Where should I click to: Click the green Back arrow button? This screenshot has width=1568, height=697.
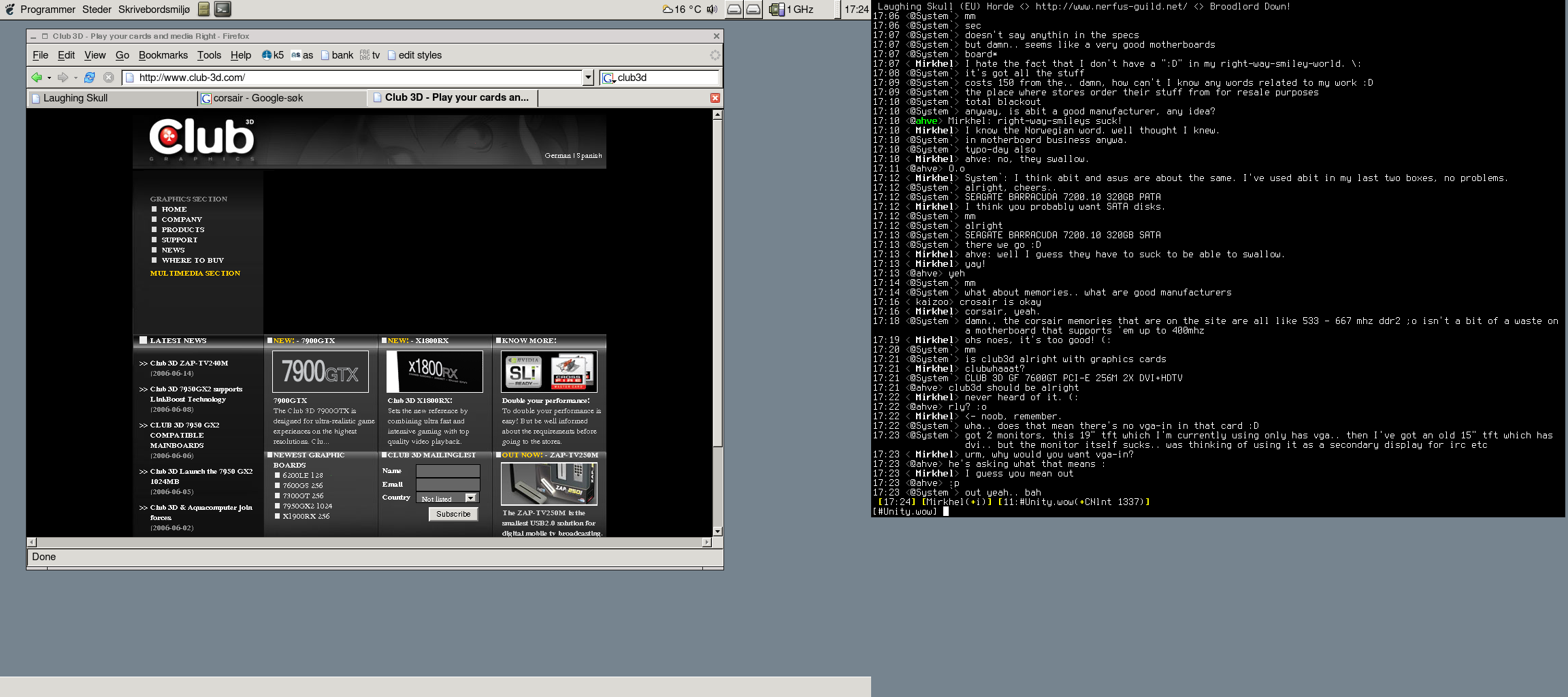click(37, 78)
